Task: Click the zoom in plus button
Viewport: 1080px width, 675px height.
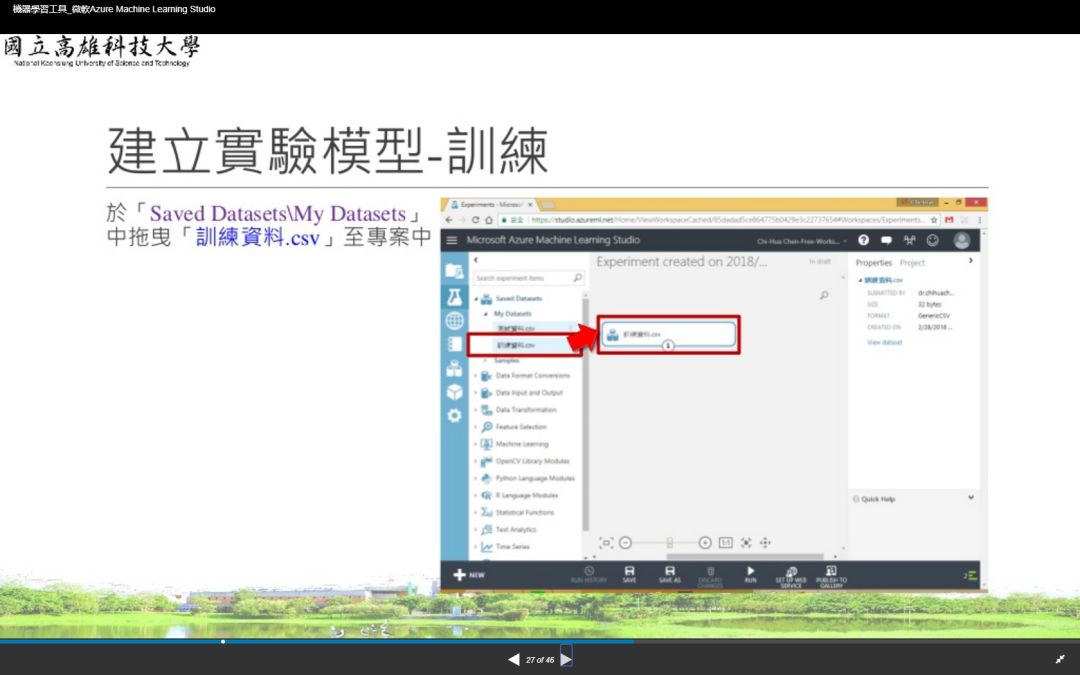Action: click(705, 543)
